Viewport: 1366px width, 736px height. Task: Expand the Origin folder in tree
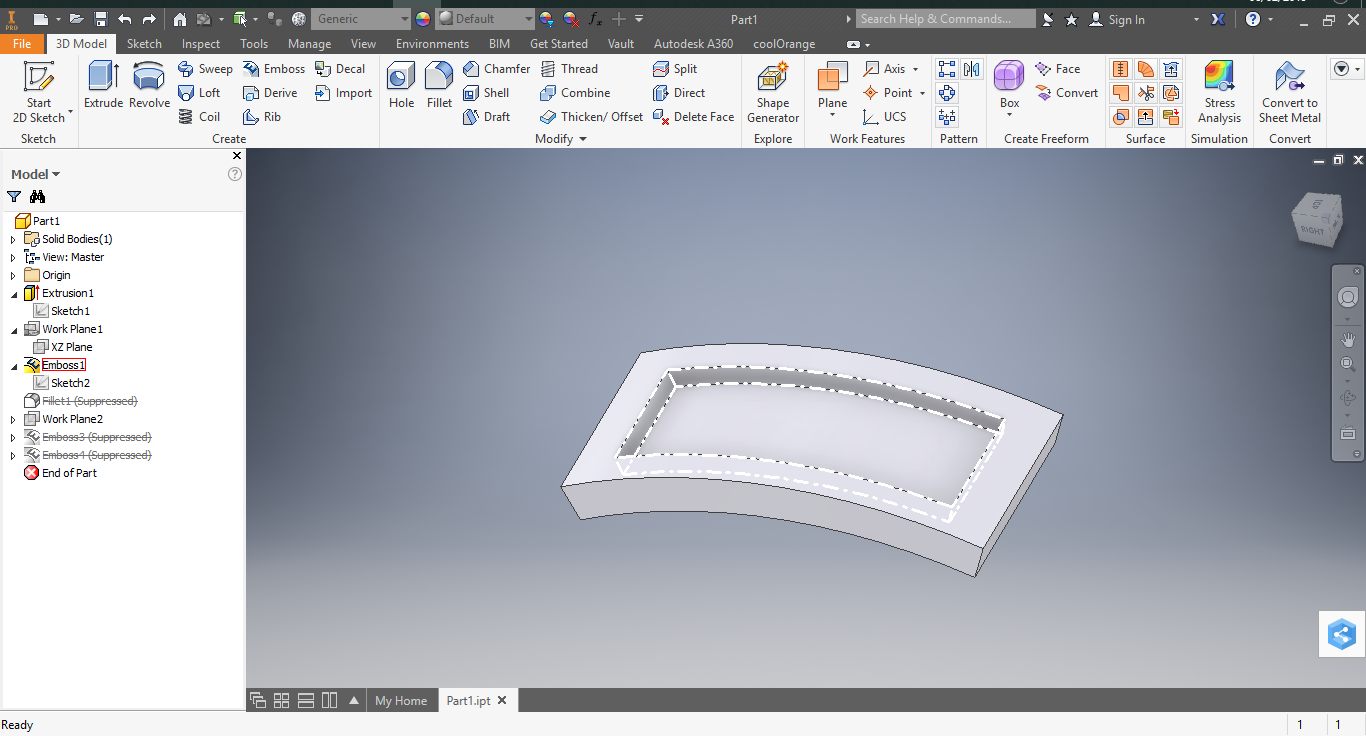pos(13,276)
